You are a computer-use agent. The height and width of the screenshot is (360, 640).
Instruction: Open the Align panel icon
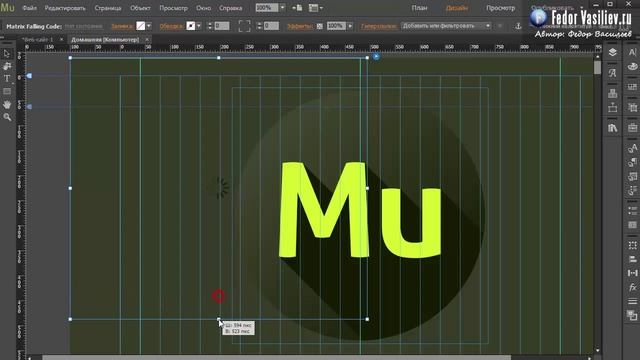click(x=632, y=259)
